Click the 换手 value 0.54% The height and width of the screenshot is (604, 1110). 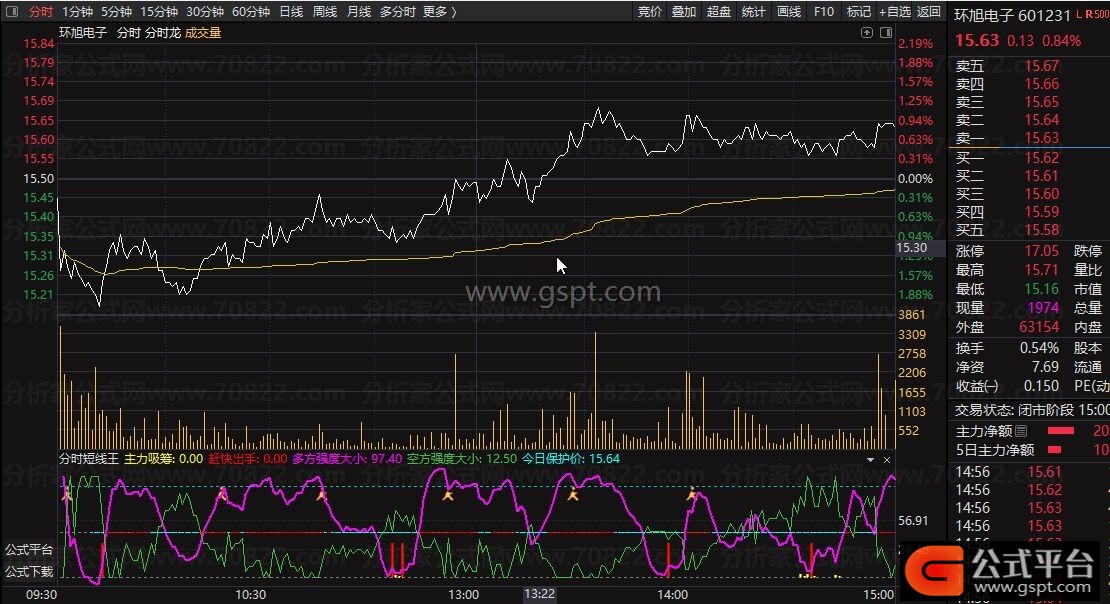(x=1039, y=348)
